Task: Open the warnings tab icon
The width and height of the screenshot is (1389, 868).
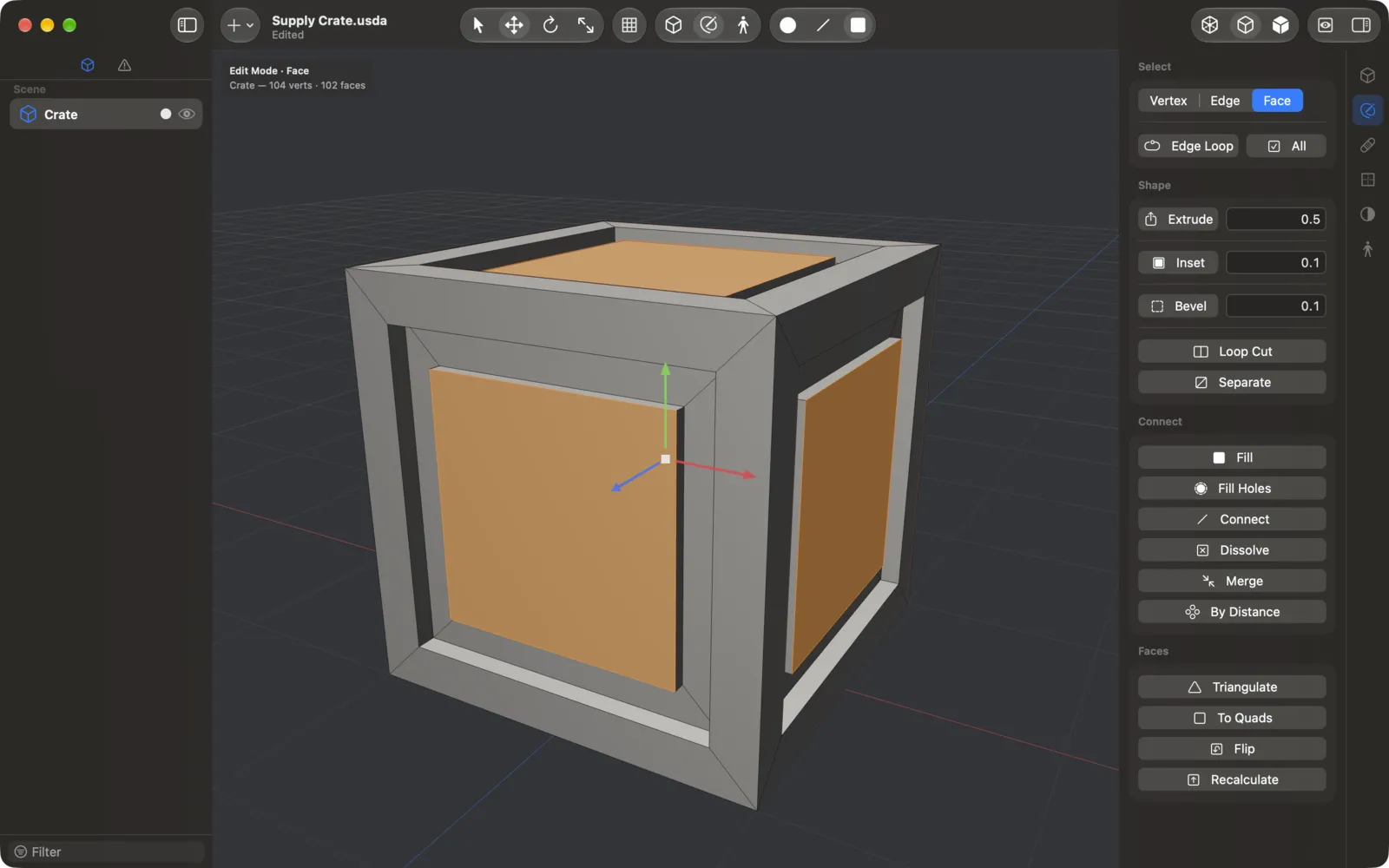Action: [x=125, y=65]
